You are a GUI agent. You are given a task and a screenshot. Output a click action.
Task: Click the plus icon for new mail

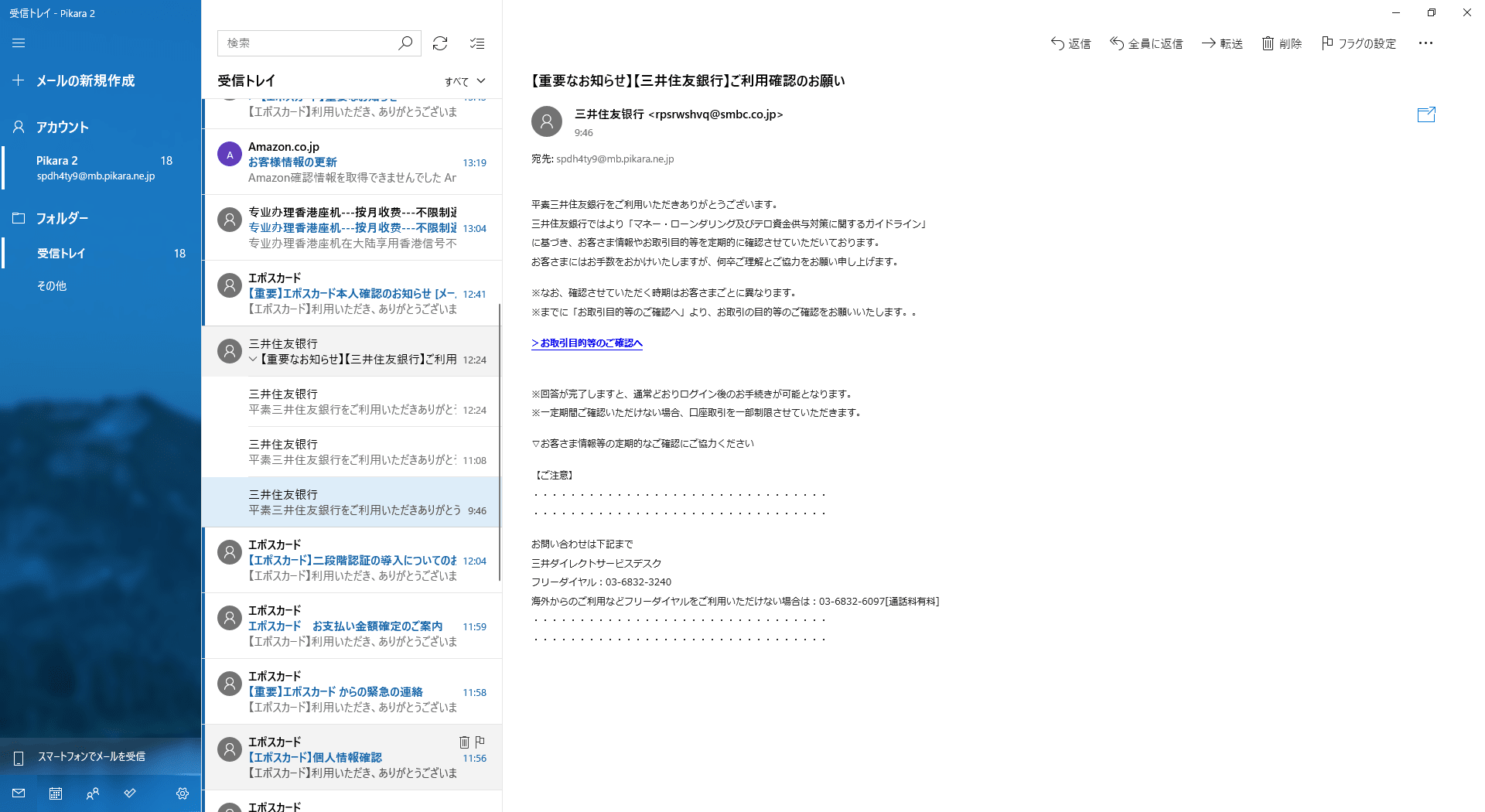(19, 80)
